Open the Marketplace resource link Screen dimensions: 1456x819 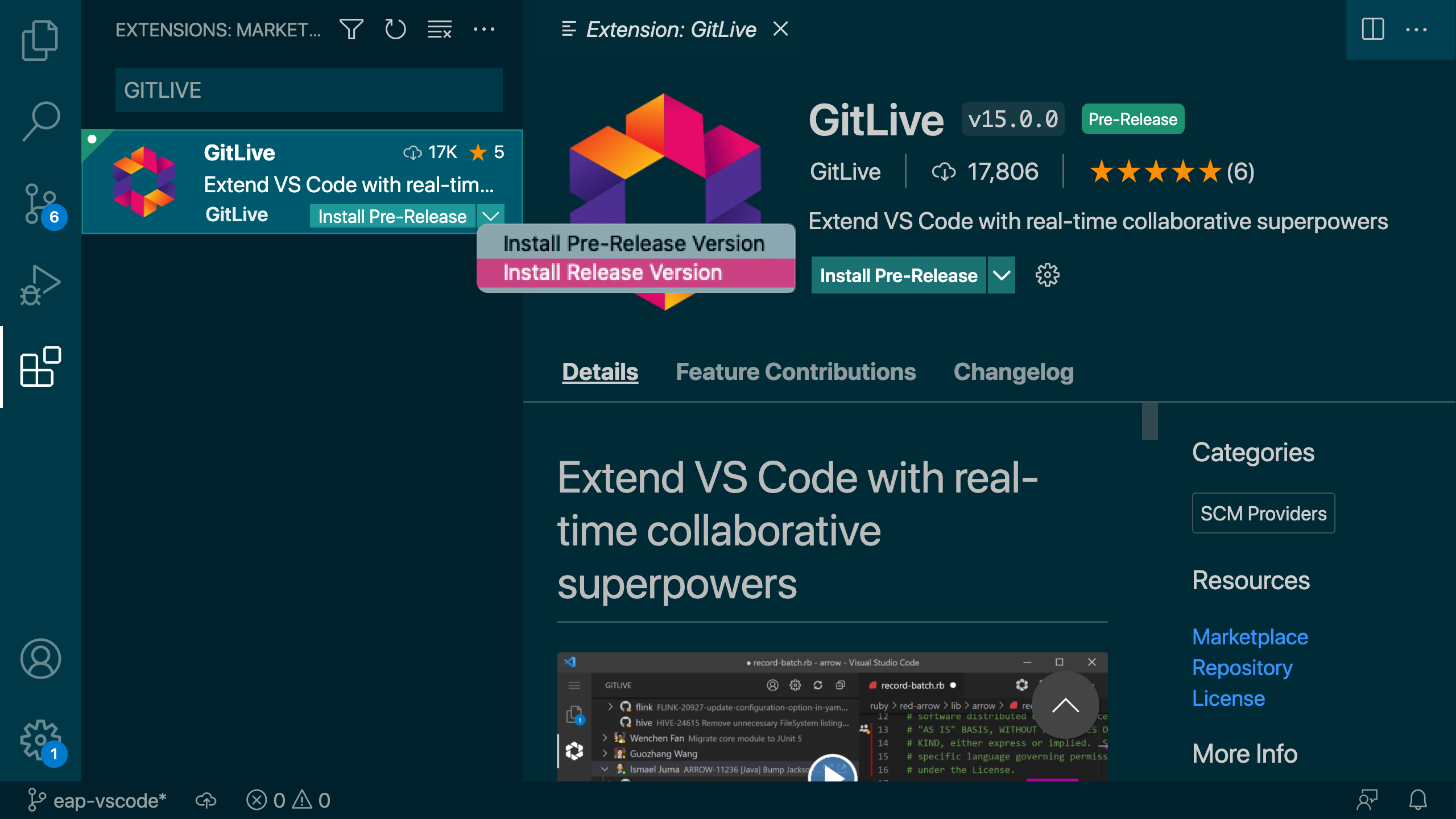[1250, 637]
